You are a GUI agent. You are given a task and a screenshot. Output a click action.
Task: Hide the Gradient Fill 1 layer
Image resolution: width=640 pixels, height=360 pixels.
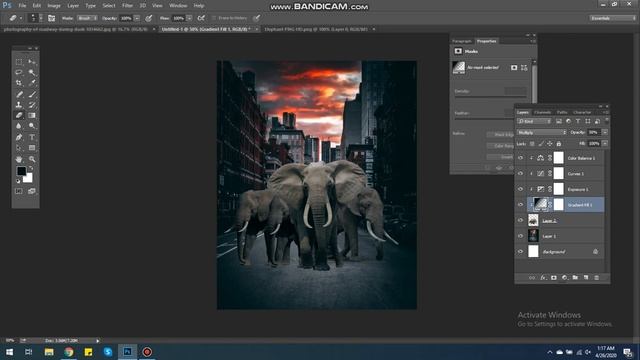pyautogui.click(x=520, y=205)
